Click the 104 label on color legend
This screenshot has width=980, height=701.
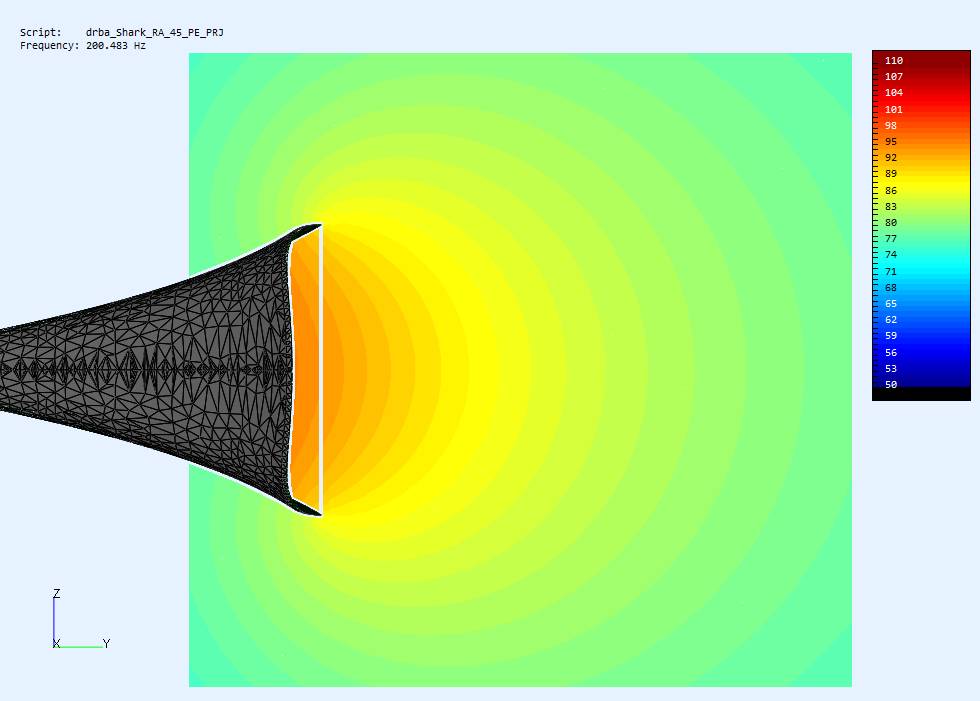[x=894, y=92]
